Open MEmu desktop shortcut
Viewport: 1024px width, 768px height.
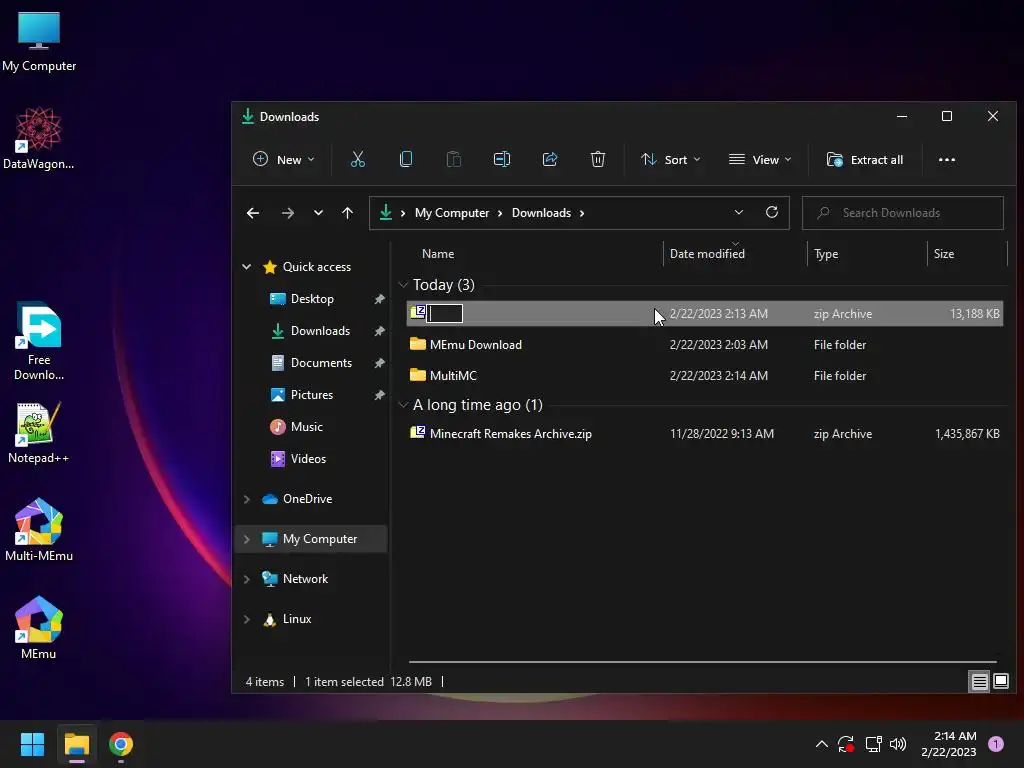point(39,628)
